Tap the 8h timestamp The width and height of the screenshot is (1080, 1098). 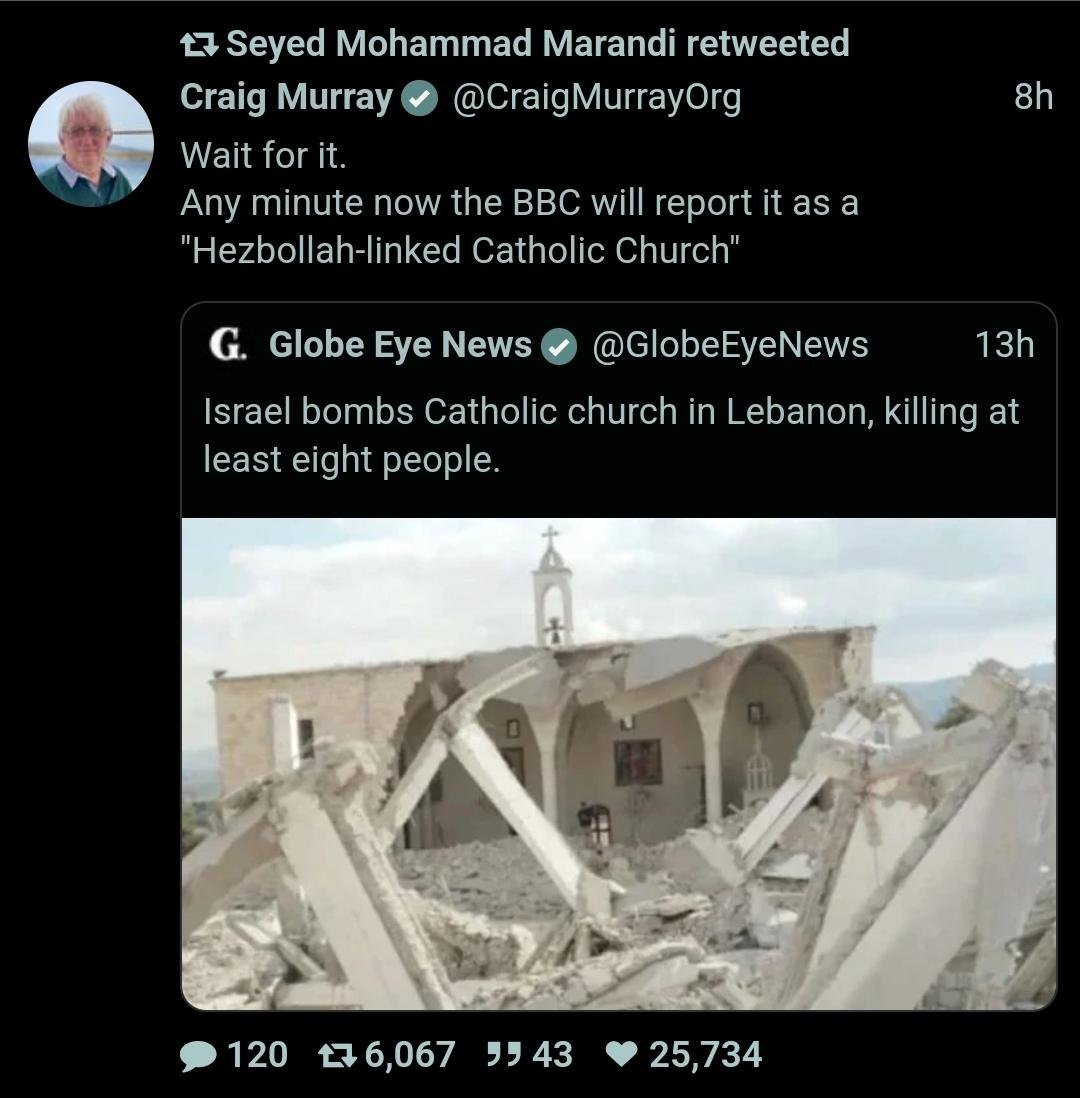click(x=1032, y=97)
